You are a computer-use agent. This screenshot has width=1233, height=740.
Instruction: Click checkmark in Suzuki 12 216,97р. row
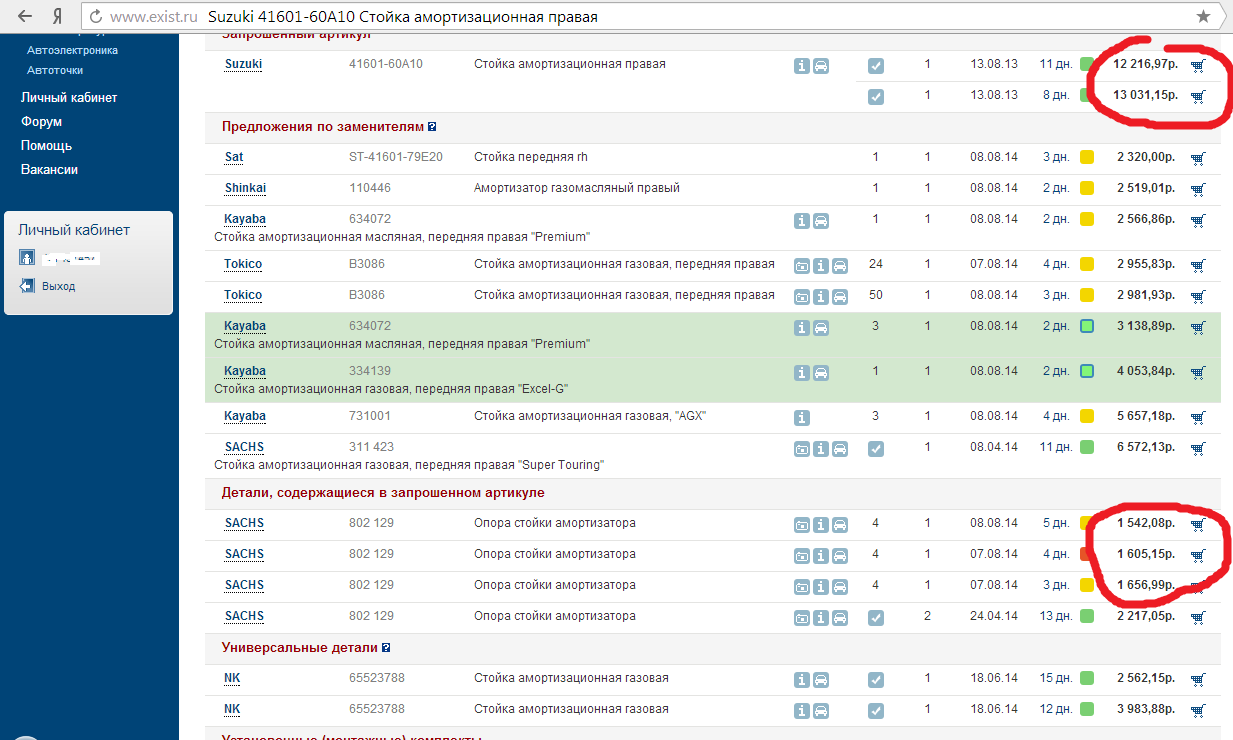pyautogui.click(x=876, y=66)
